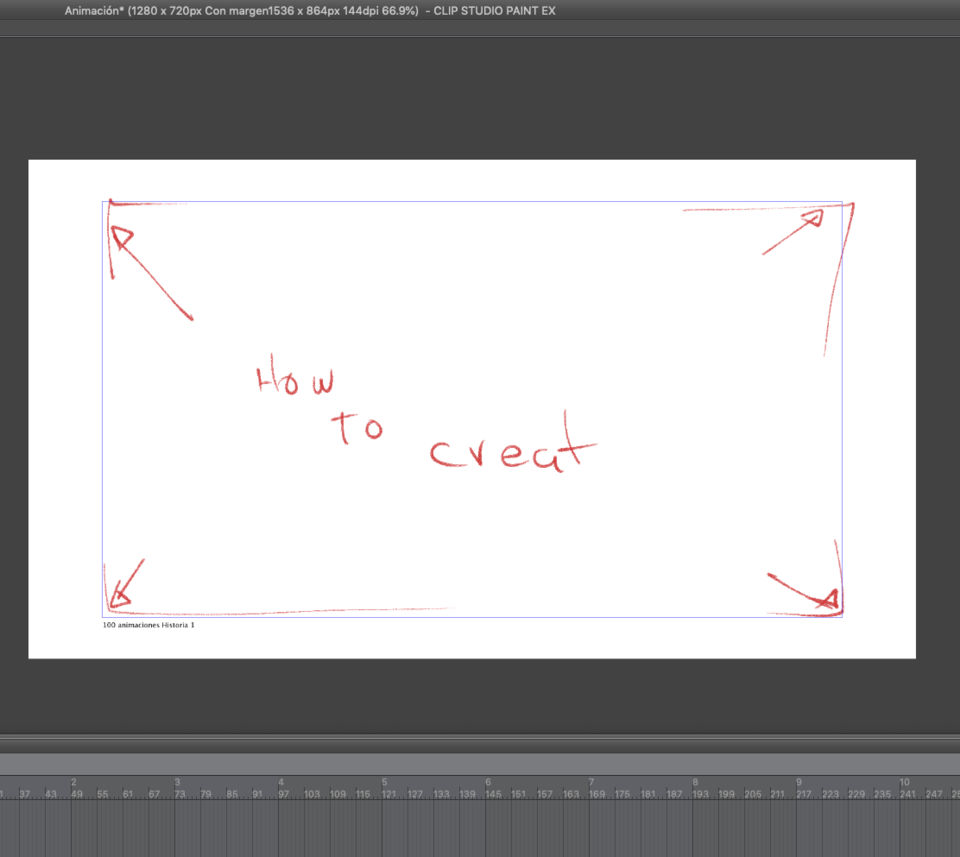The image size is (960, 857).
Task: Click the handwritten "to" on the canvas
Action: [357, 428]
